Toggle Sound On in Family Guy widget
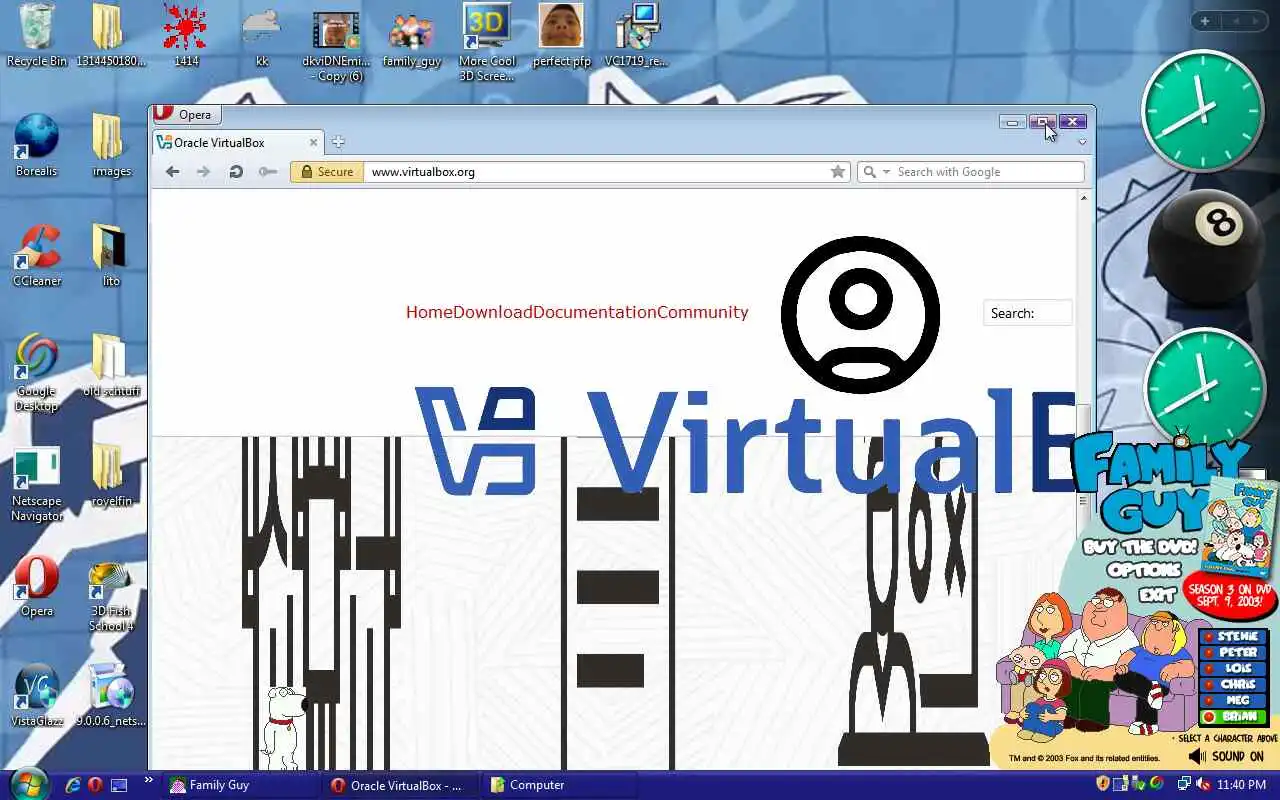1280x800 pixels. click(1226, 757)
